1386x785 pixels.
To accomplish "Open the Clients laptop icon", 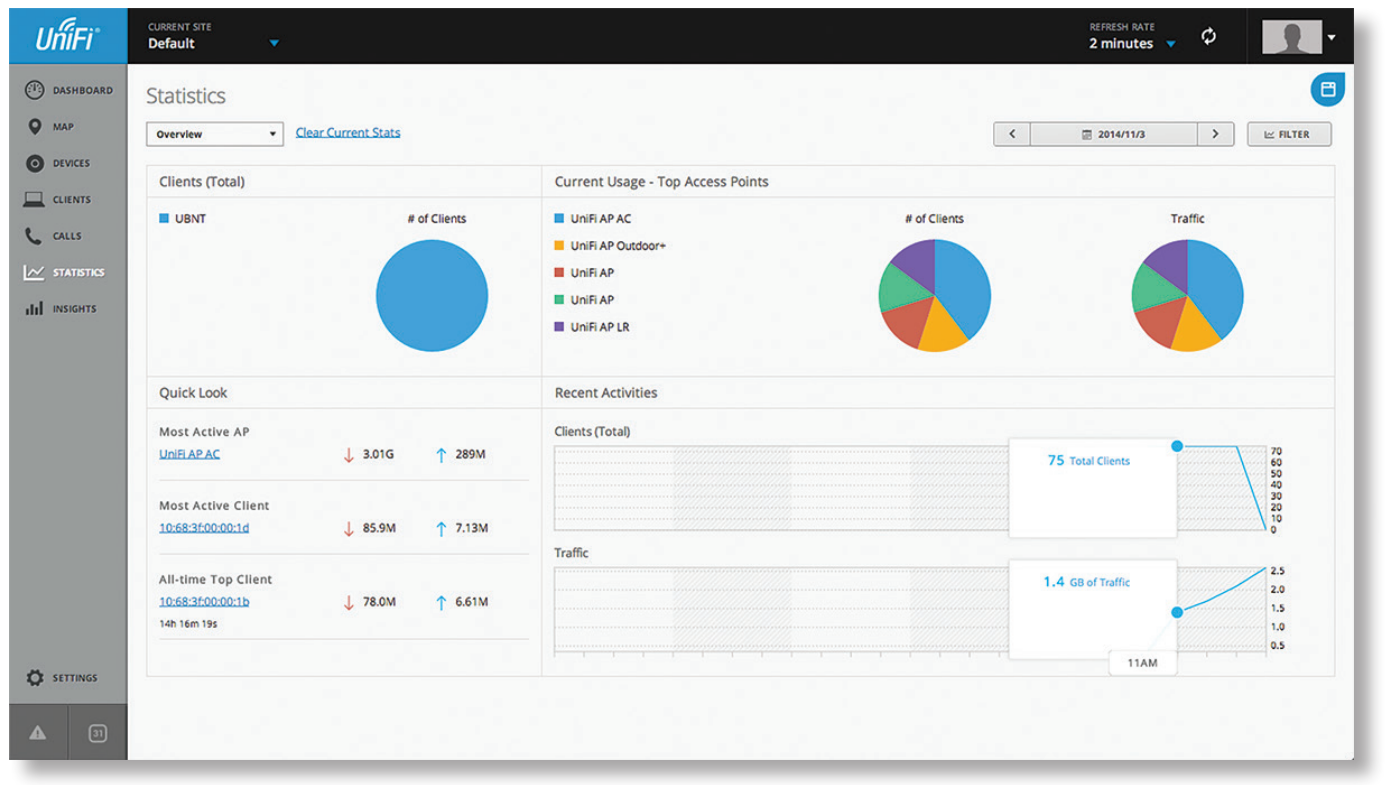I will coord(35,200).
